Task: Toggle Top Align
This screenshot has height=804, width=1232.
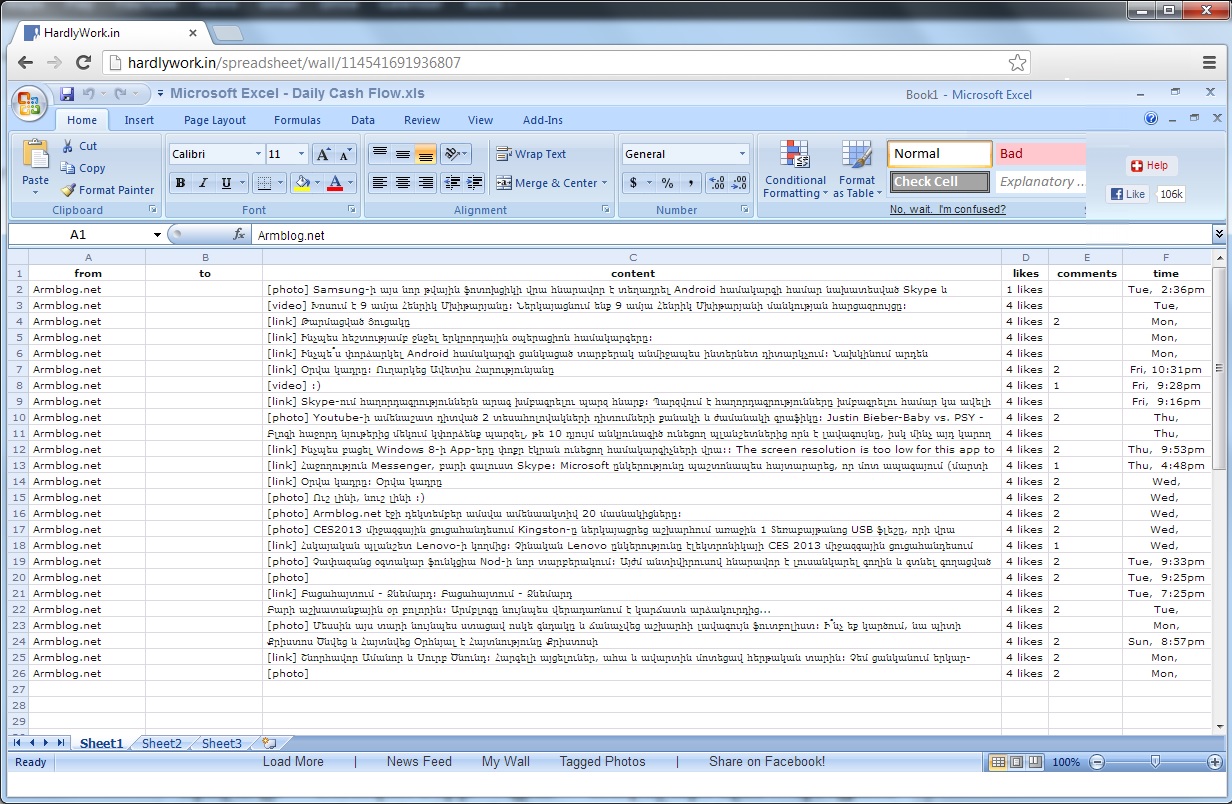Action: pyautogui.click(x=380, y=154)
